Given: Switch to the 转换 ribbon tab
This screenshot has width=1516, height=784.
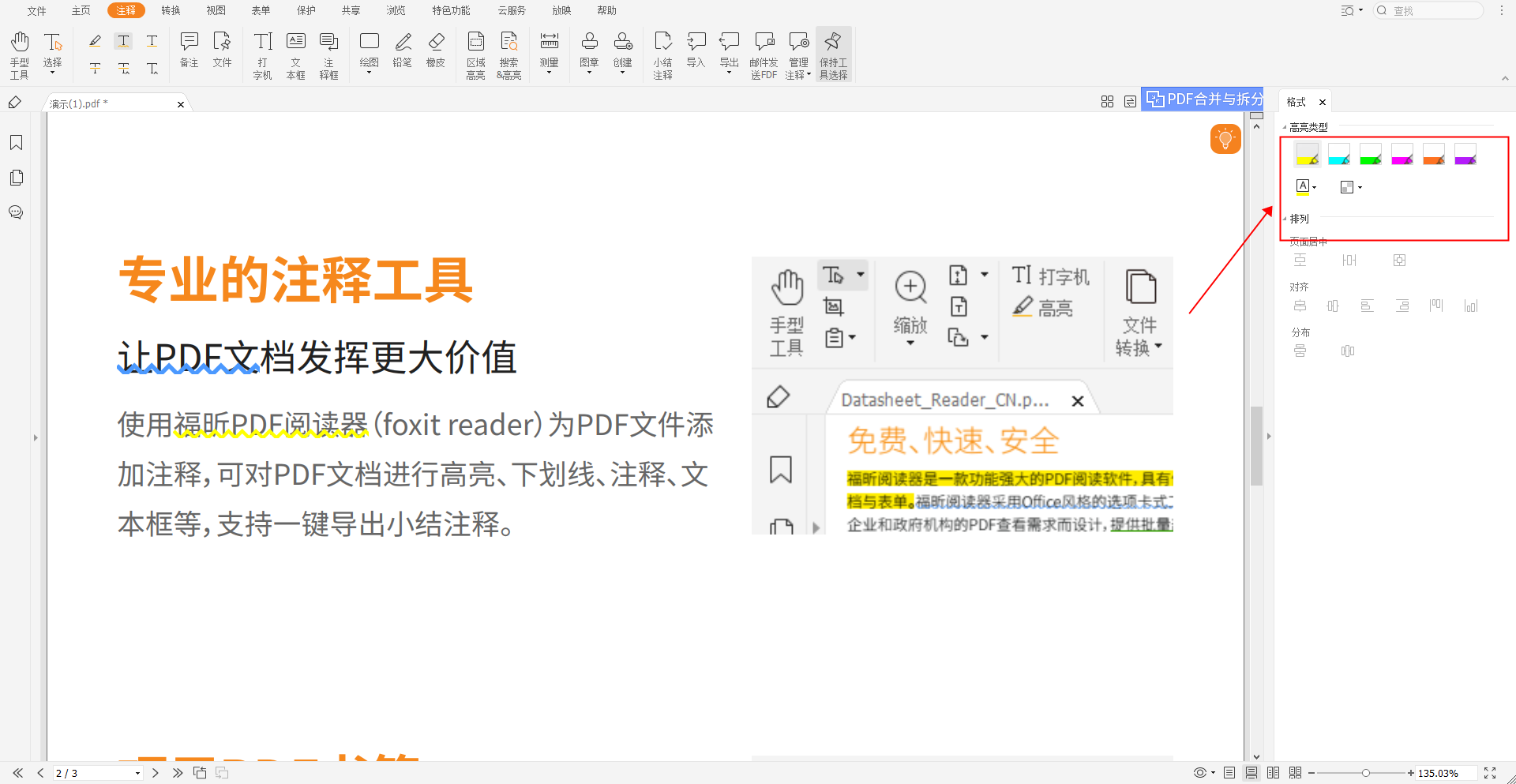Looking at the screenshot, I should (171, 10).
